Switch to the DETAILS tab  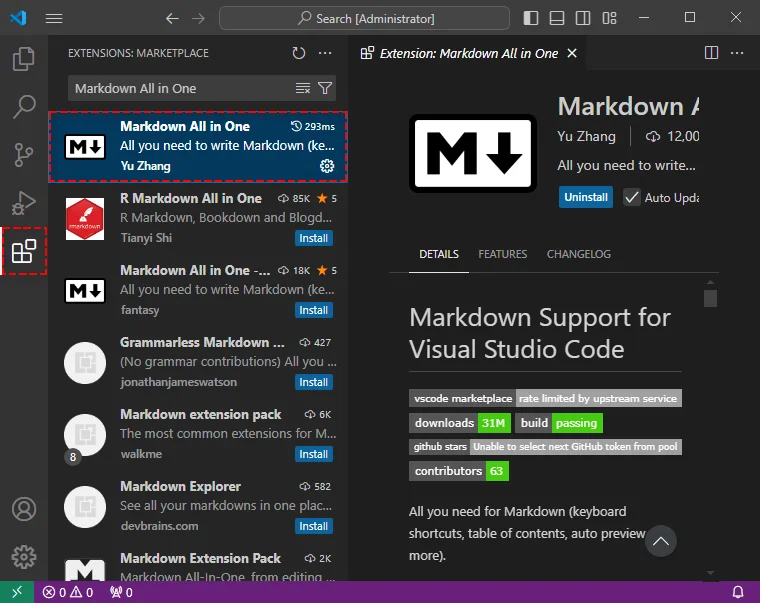(x=439, y=254)
